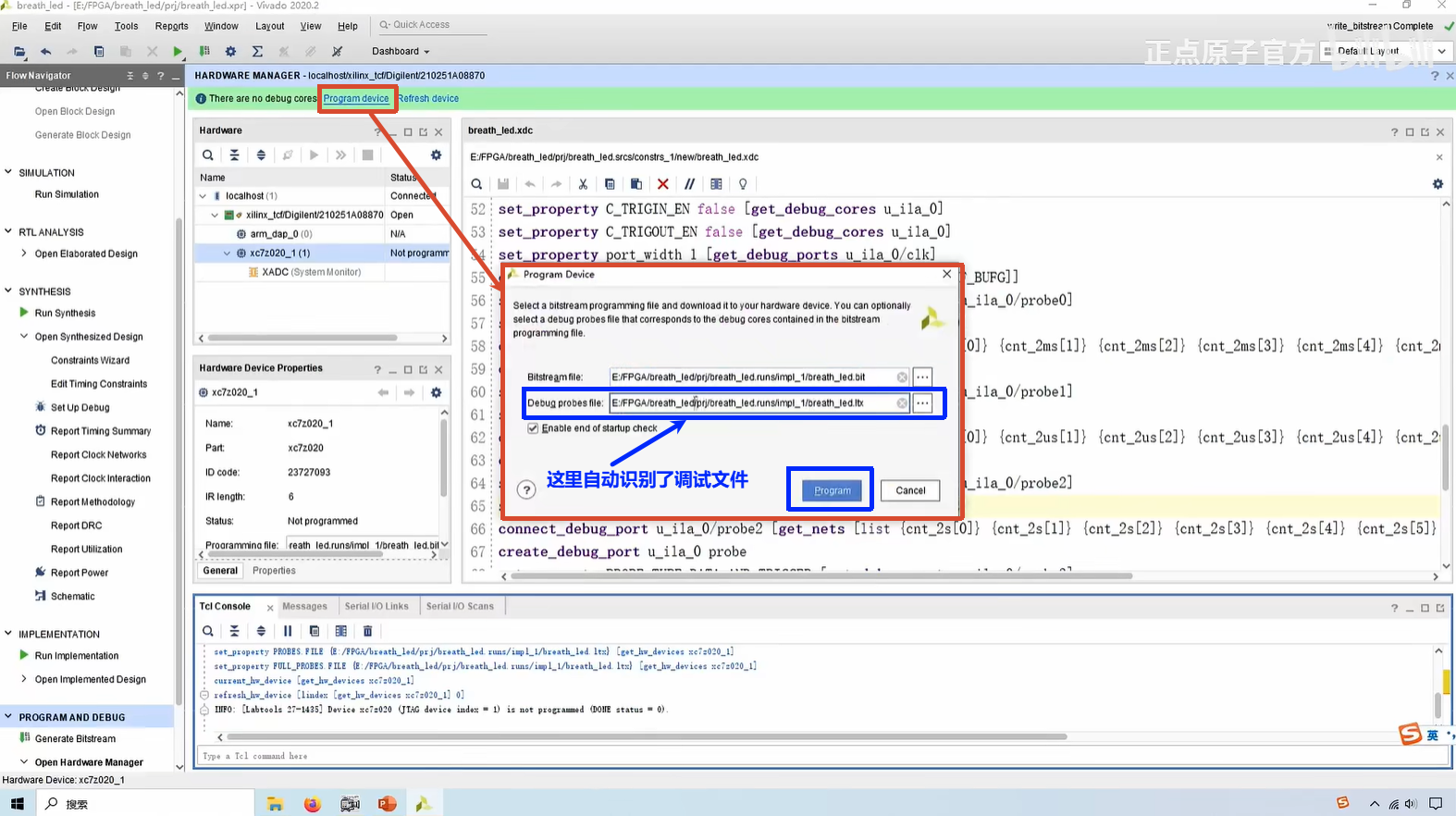
Task: Collapse SYNTHESIS section
Action: [x=8, y=291]
